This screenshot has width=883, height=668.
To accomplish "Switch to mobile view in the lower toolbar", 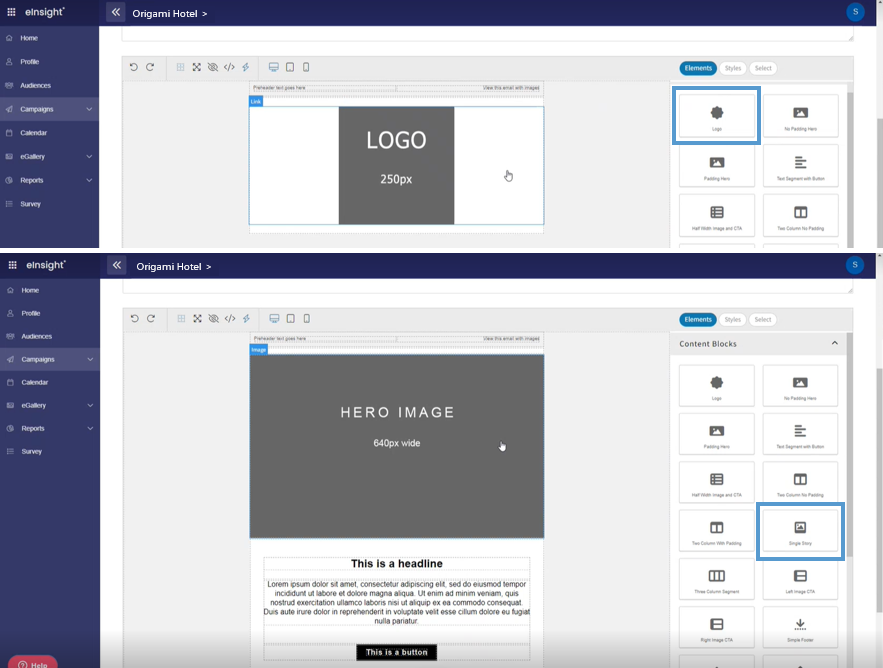I will 306,318.
